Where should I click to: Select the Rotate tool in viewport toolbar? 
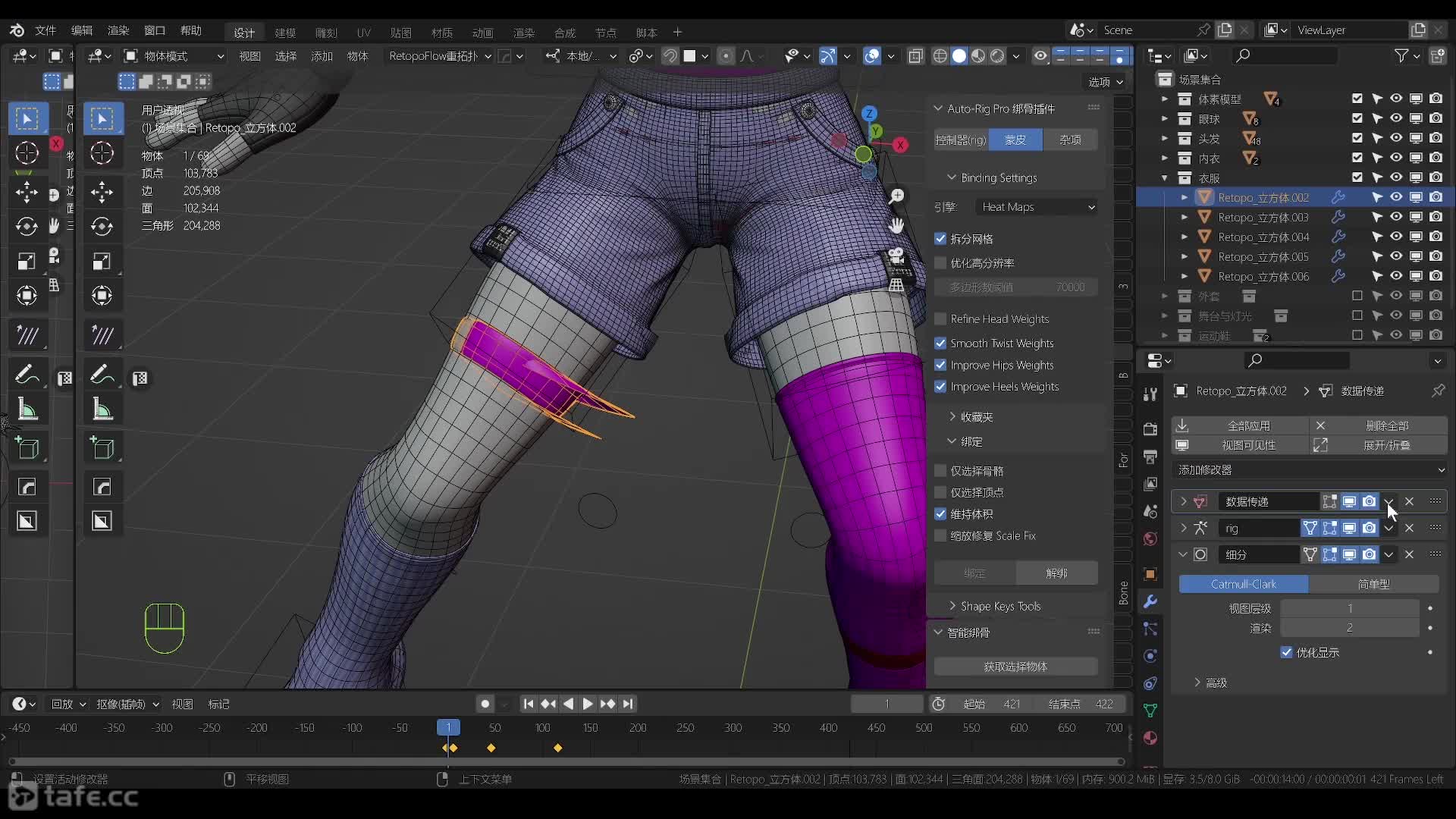102,226
